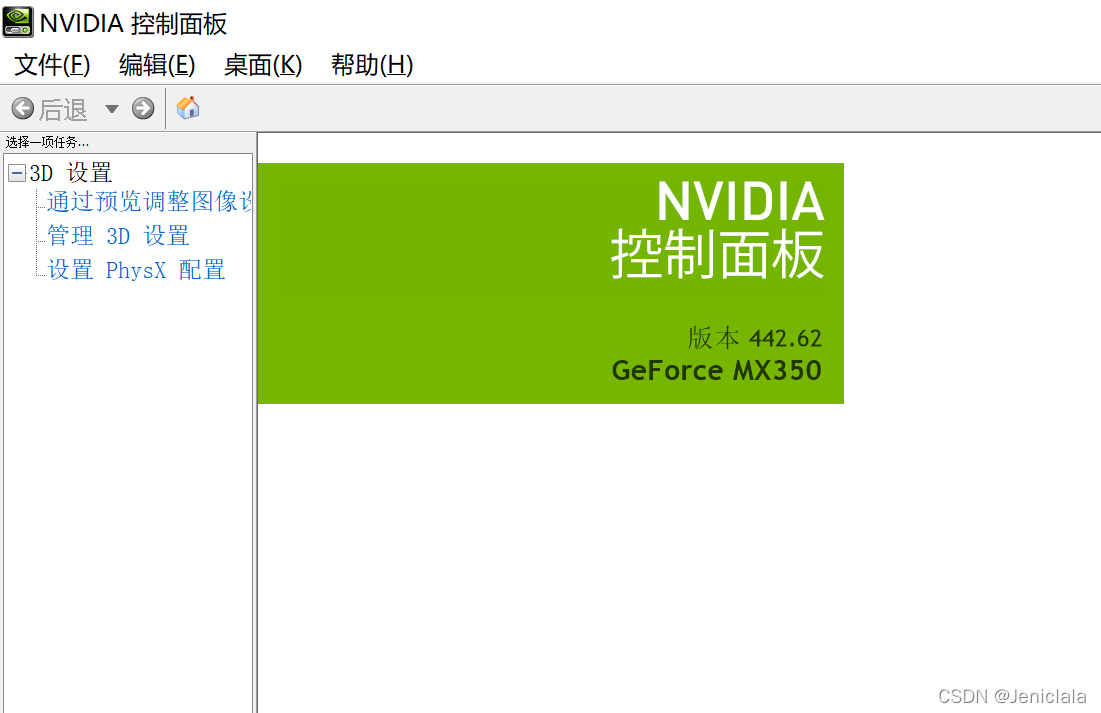This screenshot has width=1101, height=713.
Task: Collapse the 3D 设置 tree node
Action: 17,172
